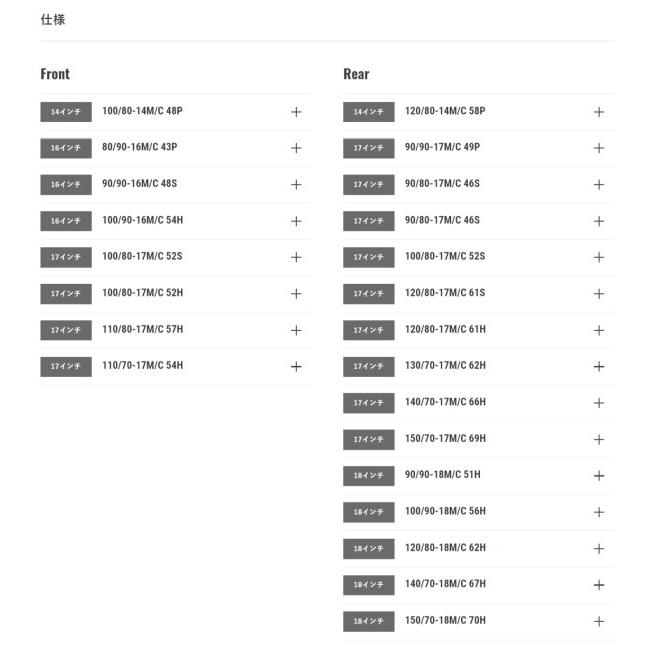This screenshot has width=650, height=650.
Task: Select the 140/70-18M/C 67H size label
Action: coord(445,584)
